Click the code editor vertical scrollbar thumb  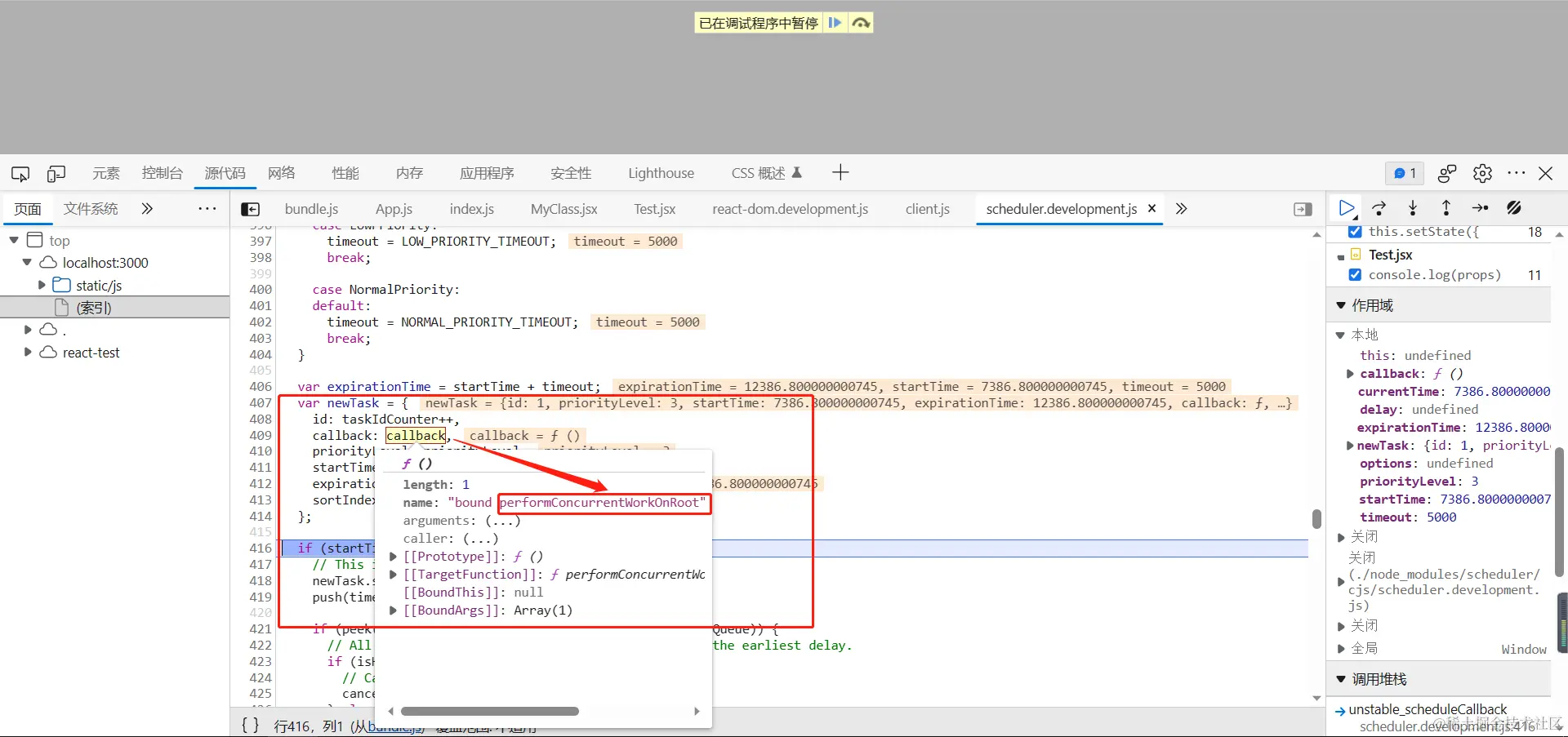[x=1316, y=519]
